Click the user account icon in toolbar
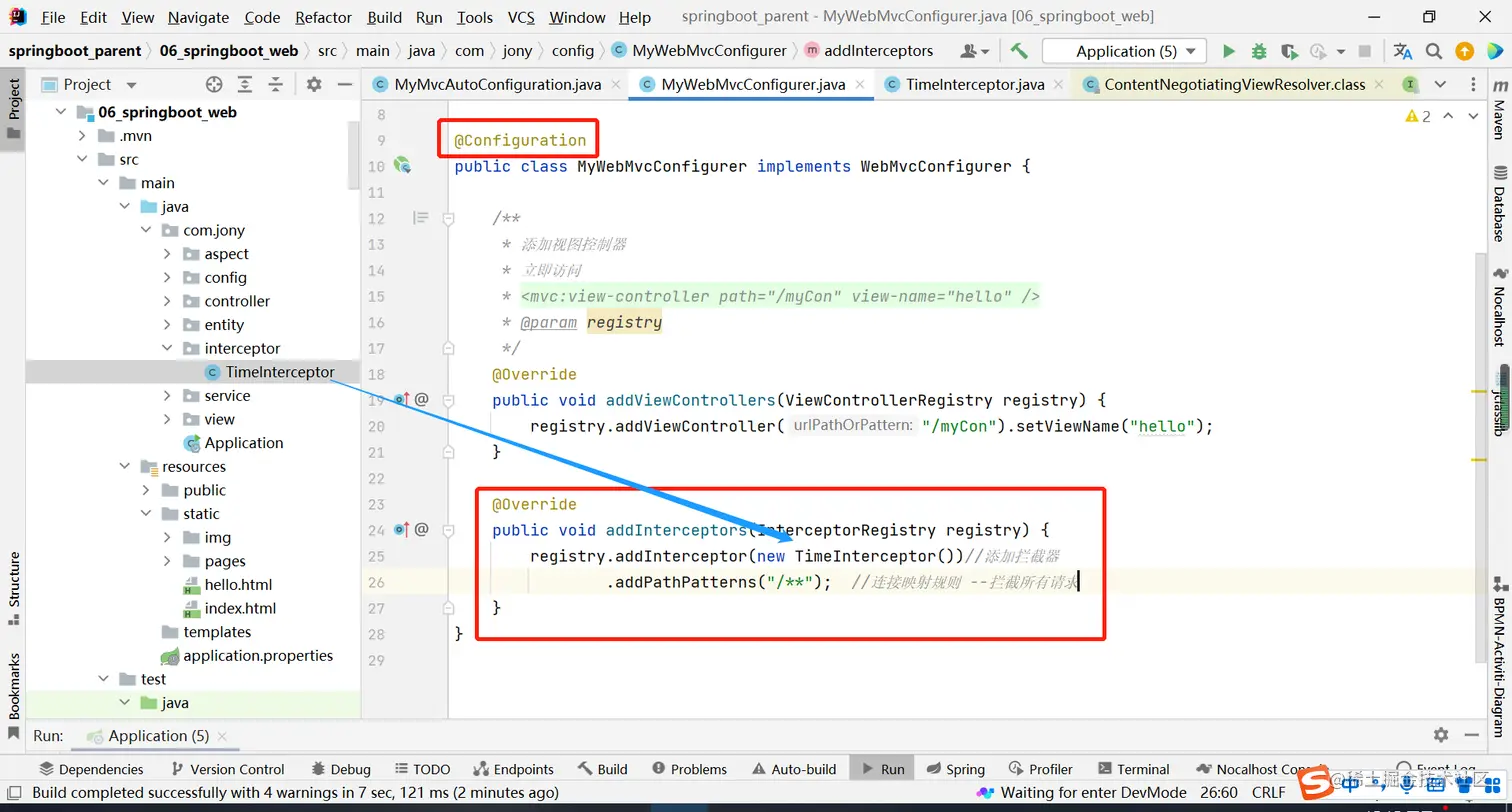This screenshot has width=1512, height=812. coord(974,51)
